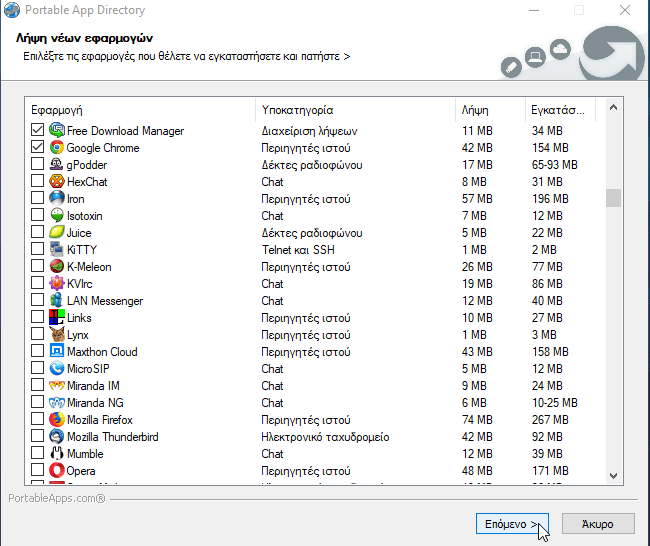Click Ηλεκτρονικό ταχυδρομείο subcategory cell

pos(325,437)
